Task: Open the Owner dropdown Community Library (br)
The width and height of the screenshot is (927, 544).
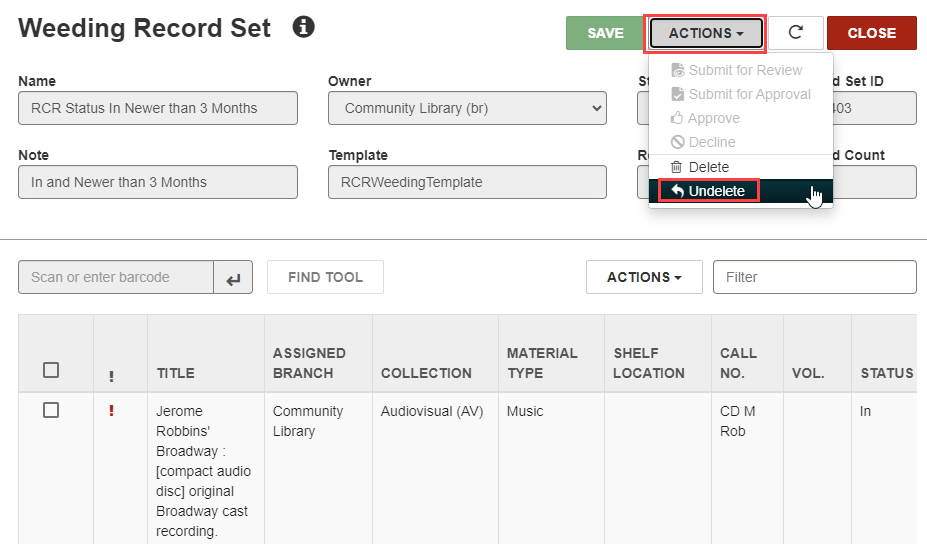Action: (x=467, y=108)
